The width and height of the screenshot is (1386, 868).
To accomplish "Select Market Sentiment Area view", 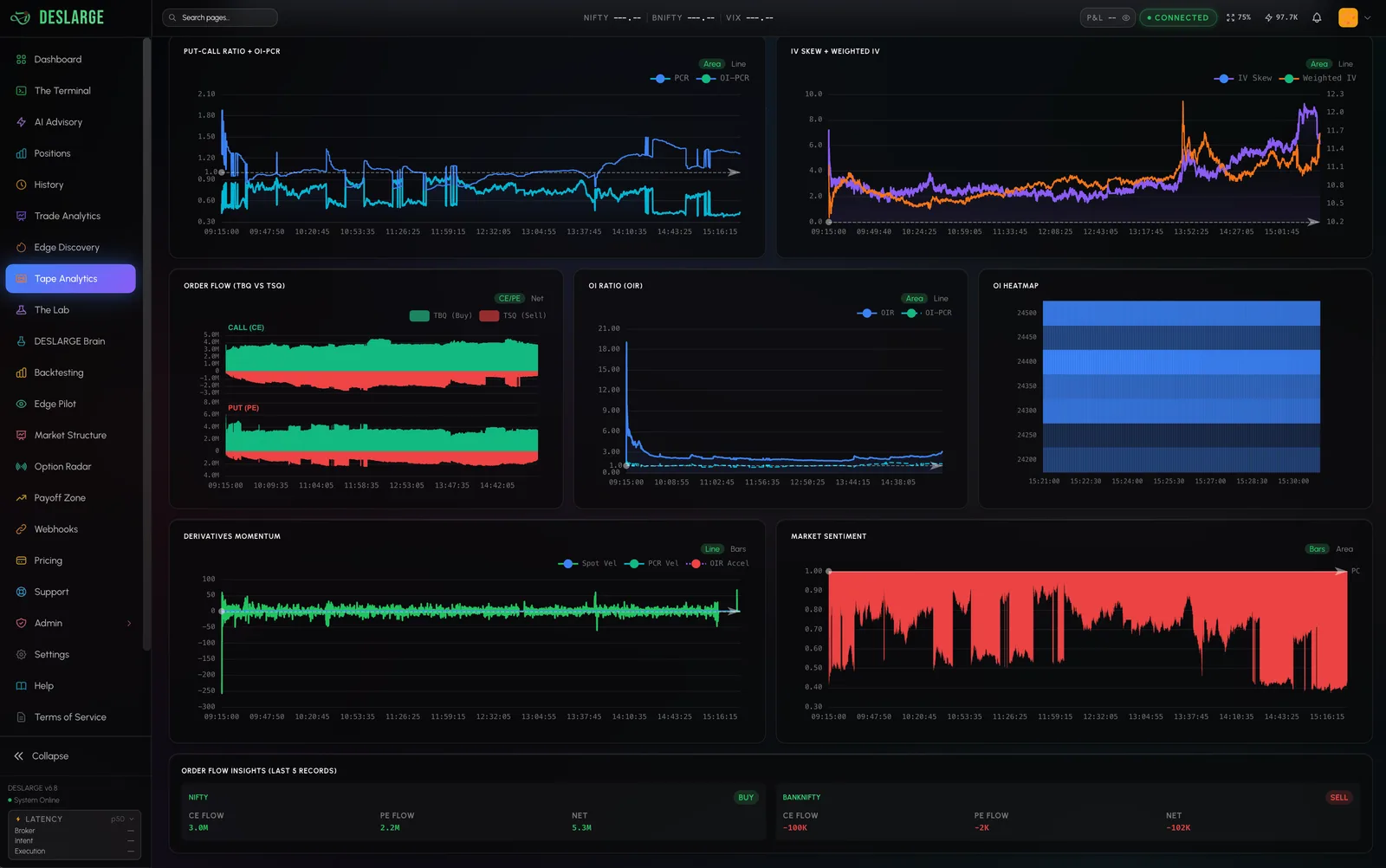I will pos(1344,549).
